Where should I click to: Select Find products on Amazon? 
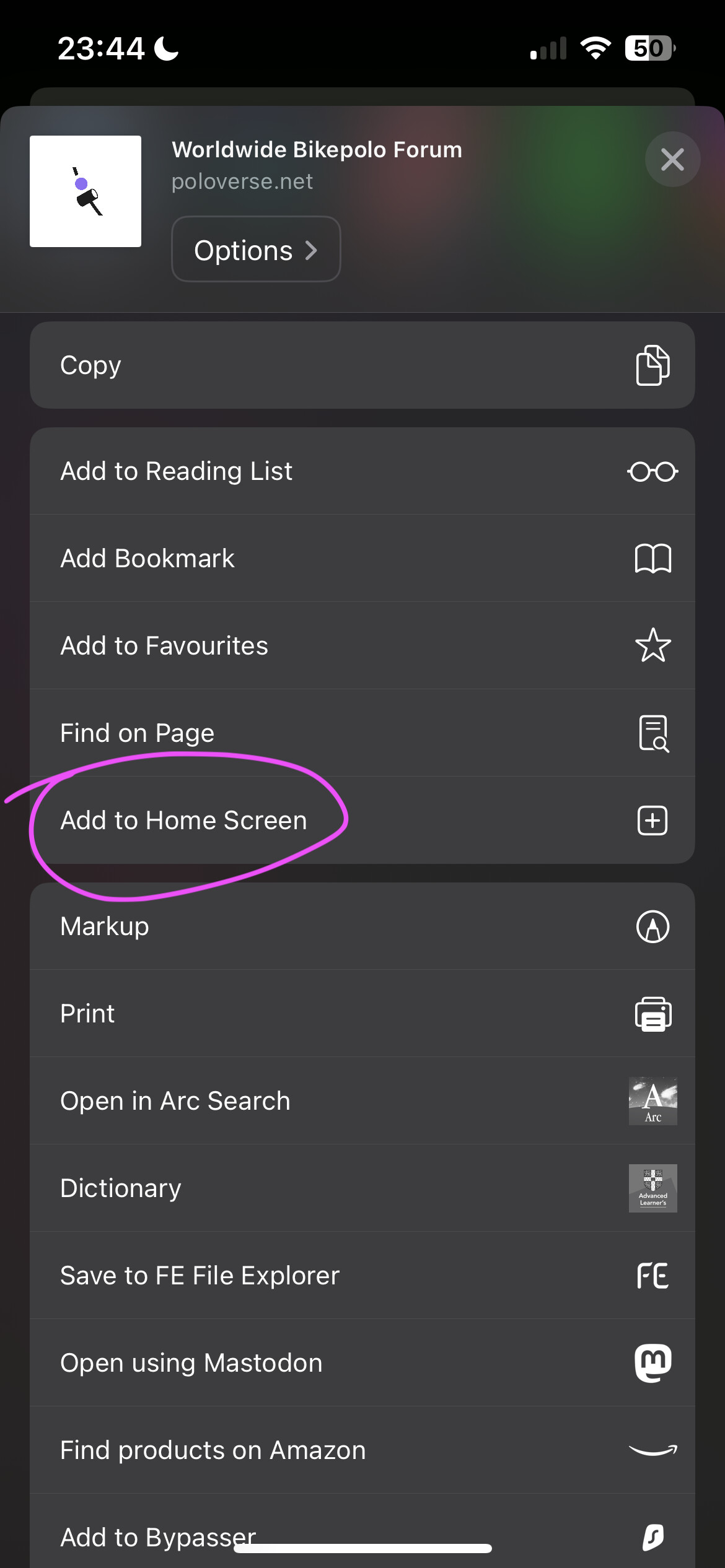362,1450
